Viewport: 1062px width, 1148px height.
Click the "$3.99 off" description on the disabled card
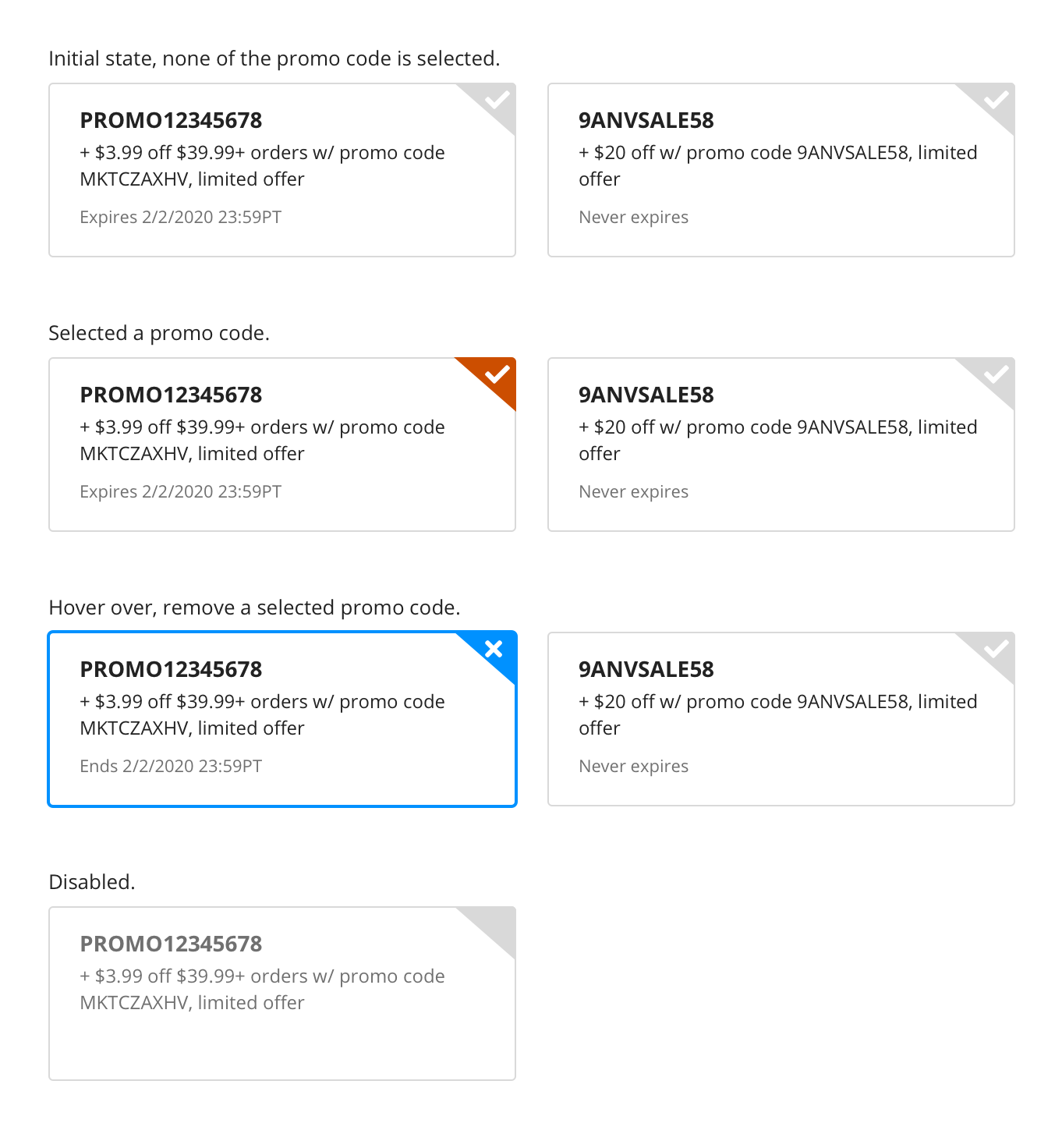(x=262, y=989)
